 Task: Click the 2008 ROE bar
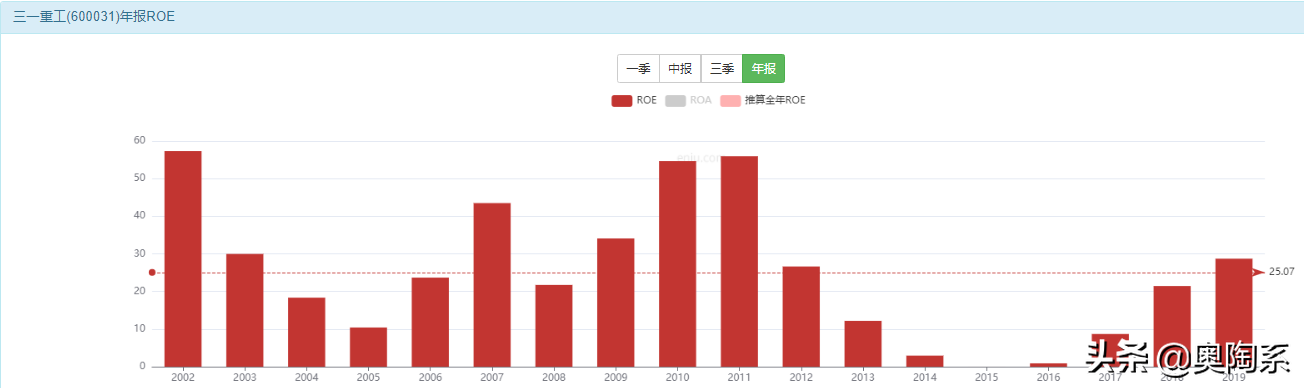pyautogui.click(x=554, y=326)
